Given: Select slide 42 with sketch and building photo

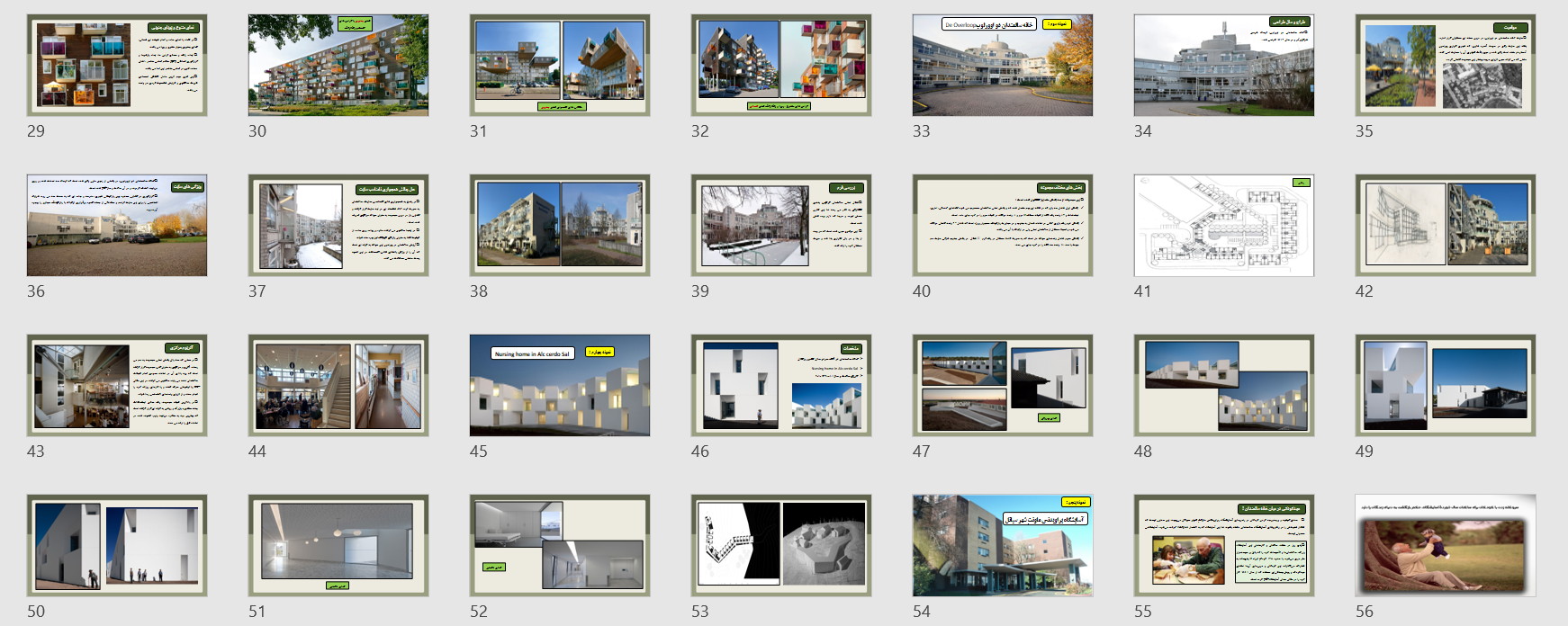Looking at the screenshot, I should point(1446,225).
